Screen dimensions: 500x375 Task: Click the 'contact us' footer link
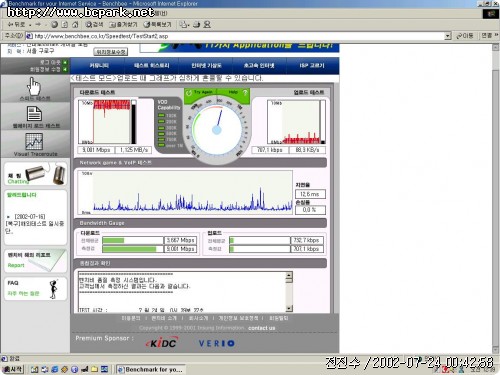coord(262,328)
